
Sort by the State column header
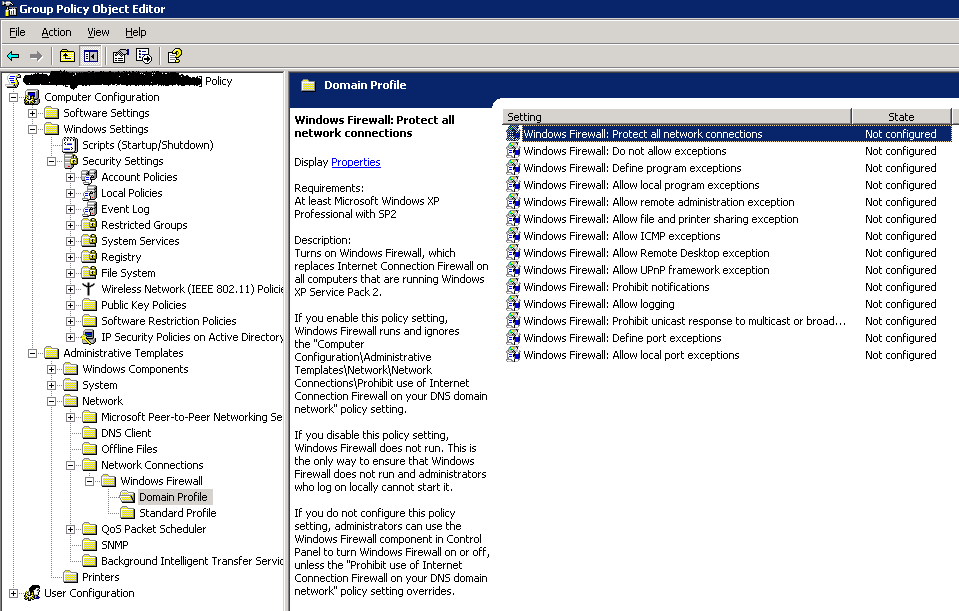pyautogui.click(x=901, y=116)
